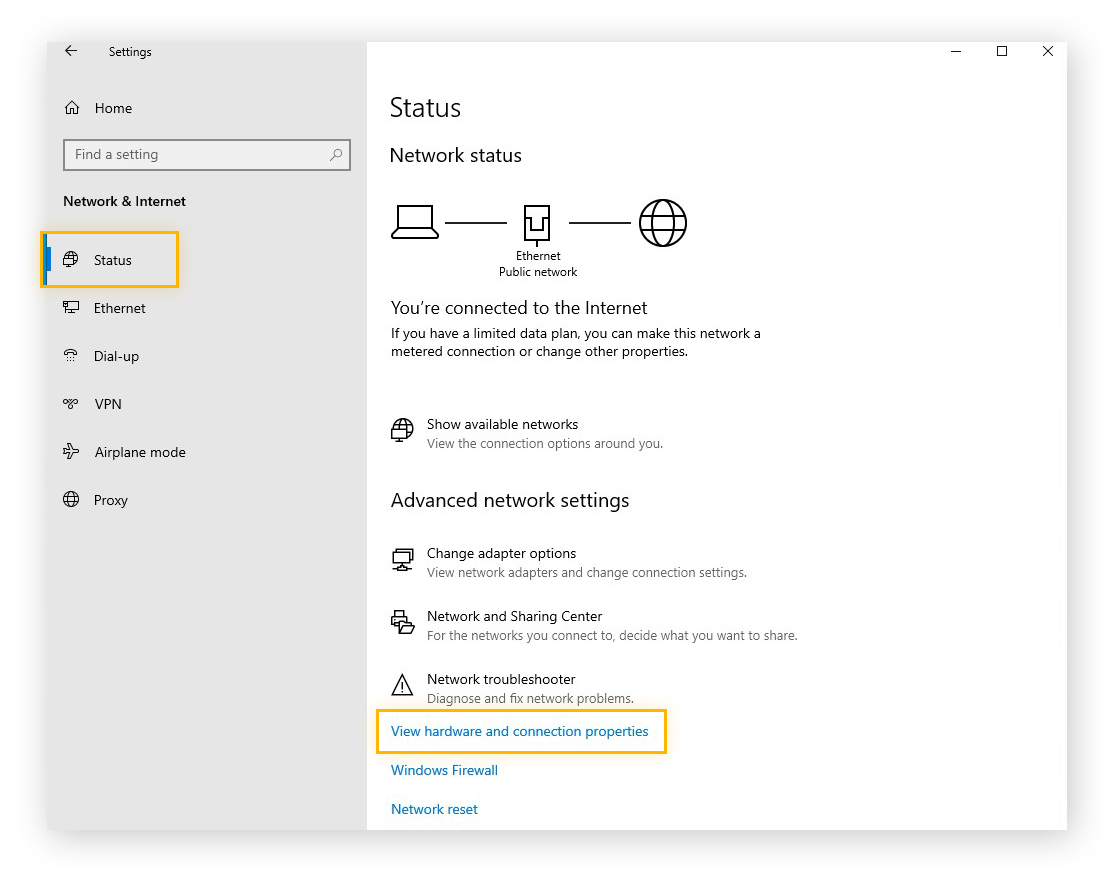Click the Show available networks globe icon
Viewport: 1118px width, 876px height.
[x=402, y=430]
